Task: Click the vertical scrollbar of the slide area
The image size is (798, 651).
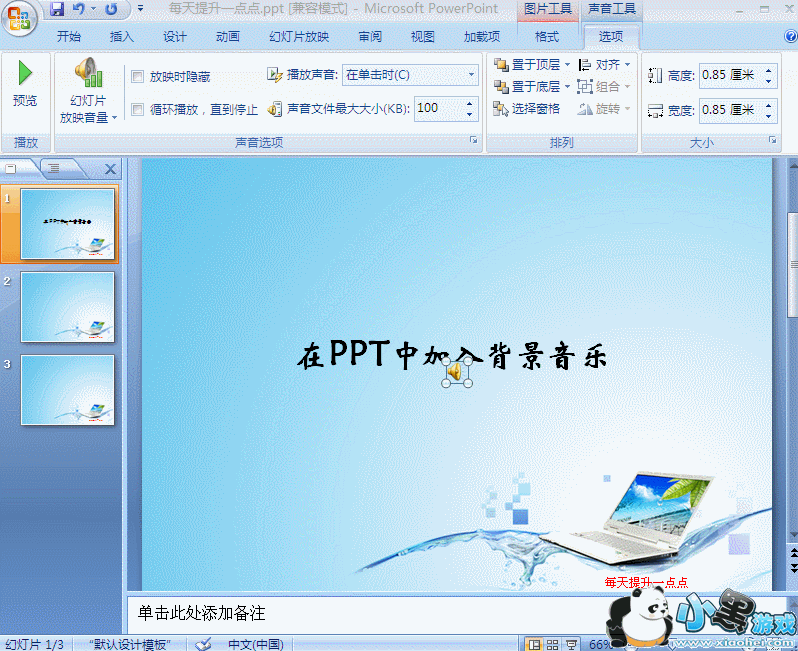Action: 793,265
